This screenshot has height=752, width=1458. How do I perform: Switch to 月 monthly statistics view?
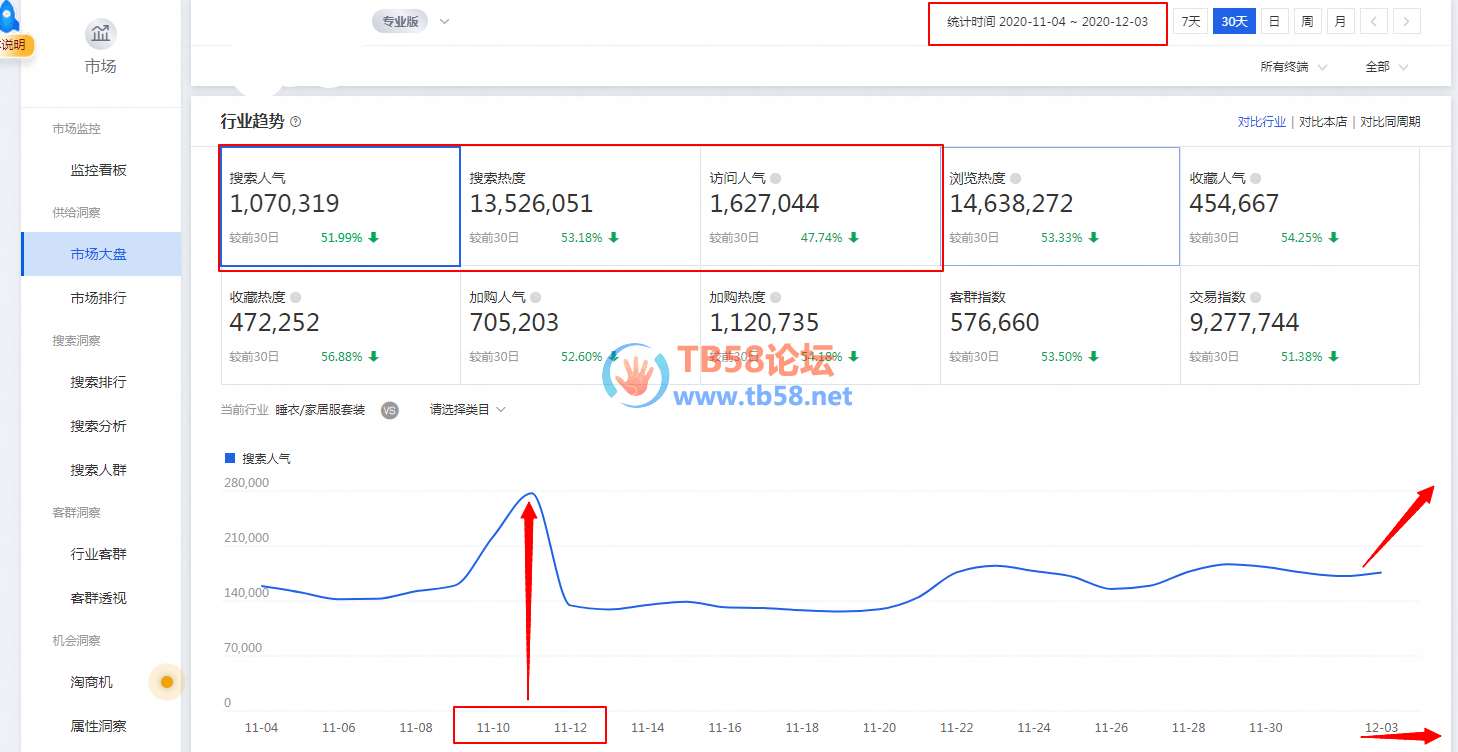pos(1340,21)
